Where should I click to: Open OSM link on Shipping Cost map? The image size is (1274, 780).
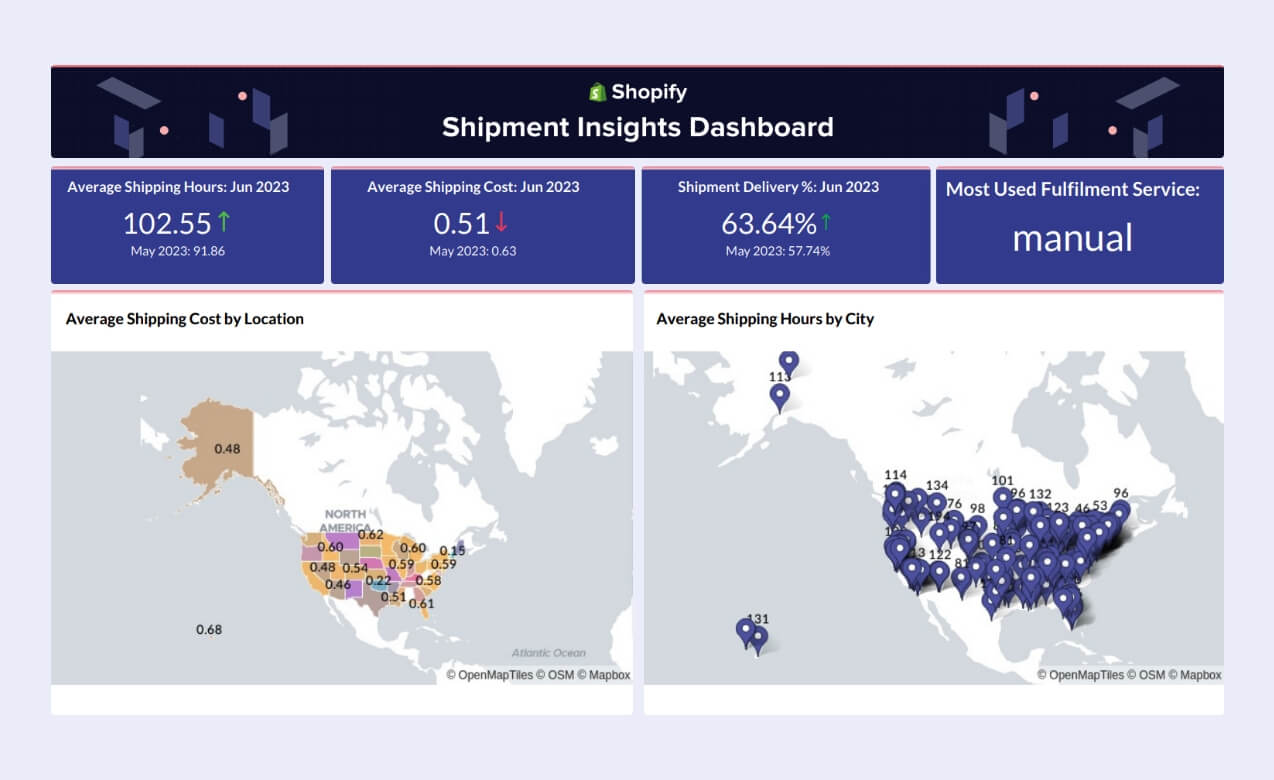[555, 675]
